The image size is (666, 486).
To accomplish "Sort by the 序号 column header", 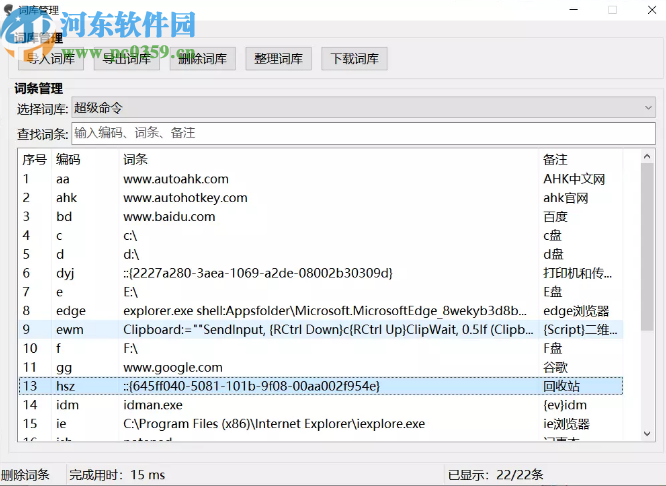I will click(x=35, y=159).
